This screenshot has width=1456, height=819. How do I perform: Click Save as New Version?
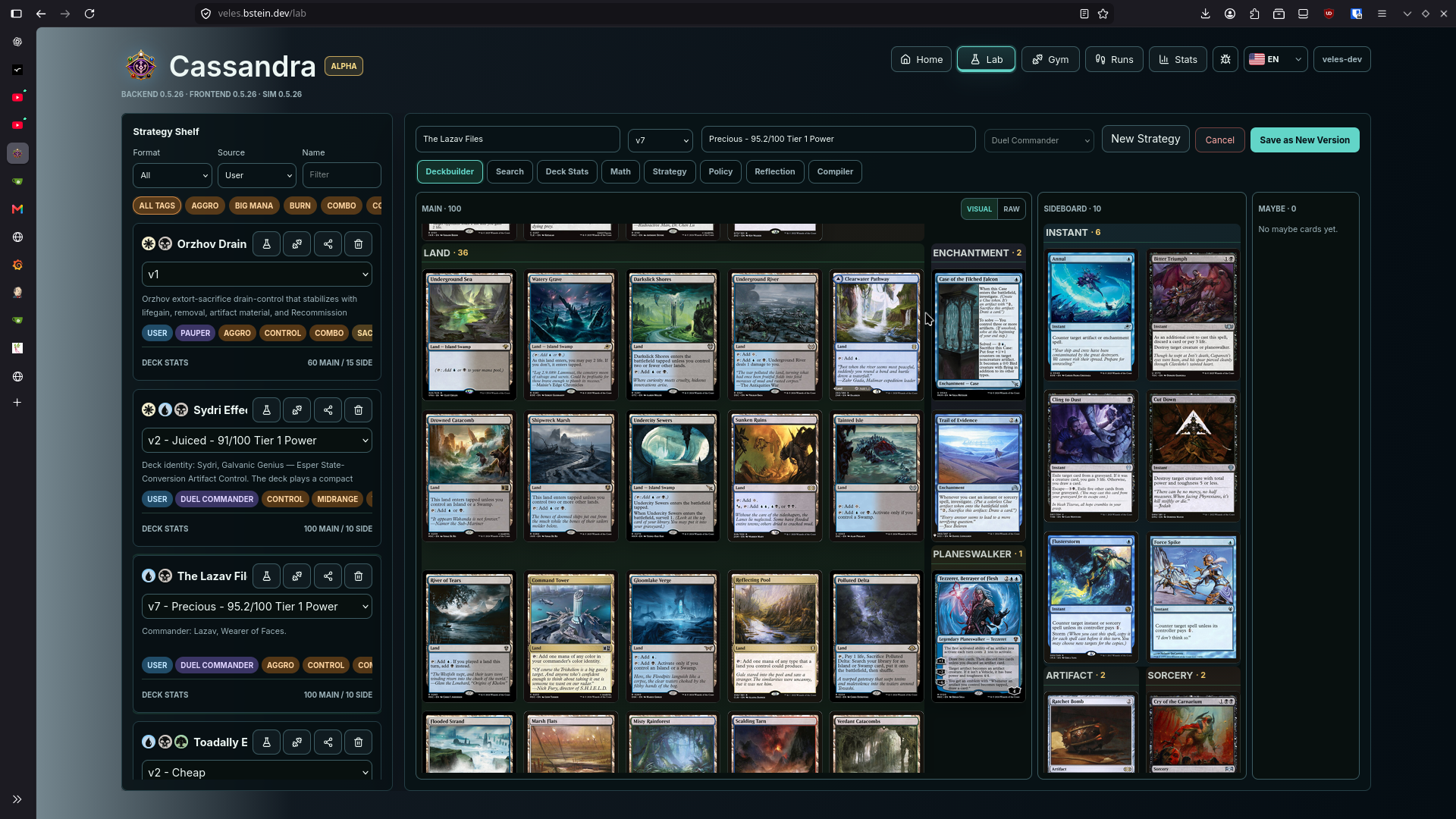1304,140
